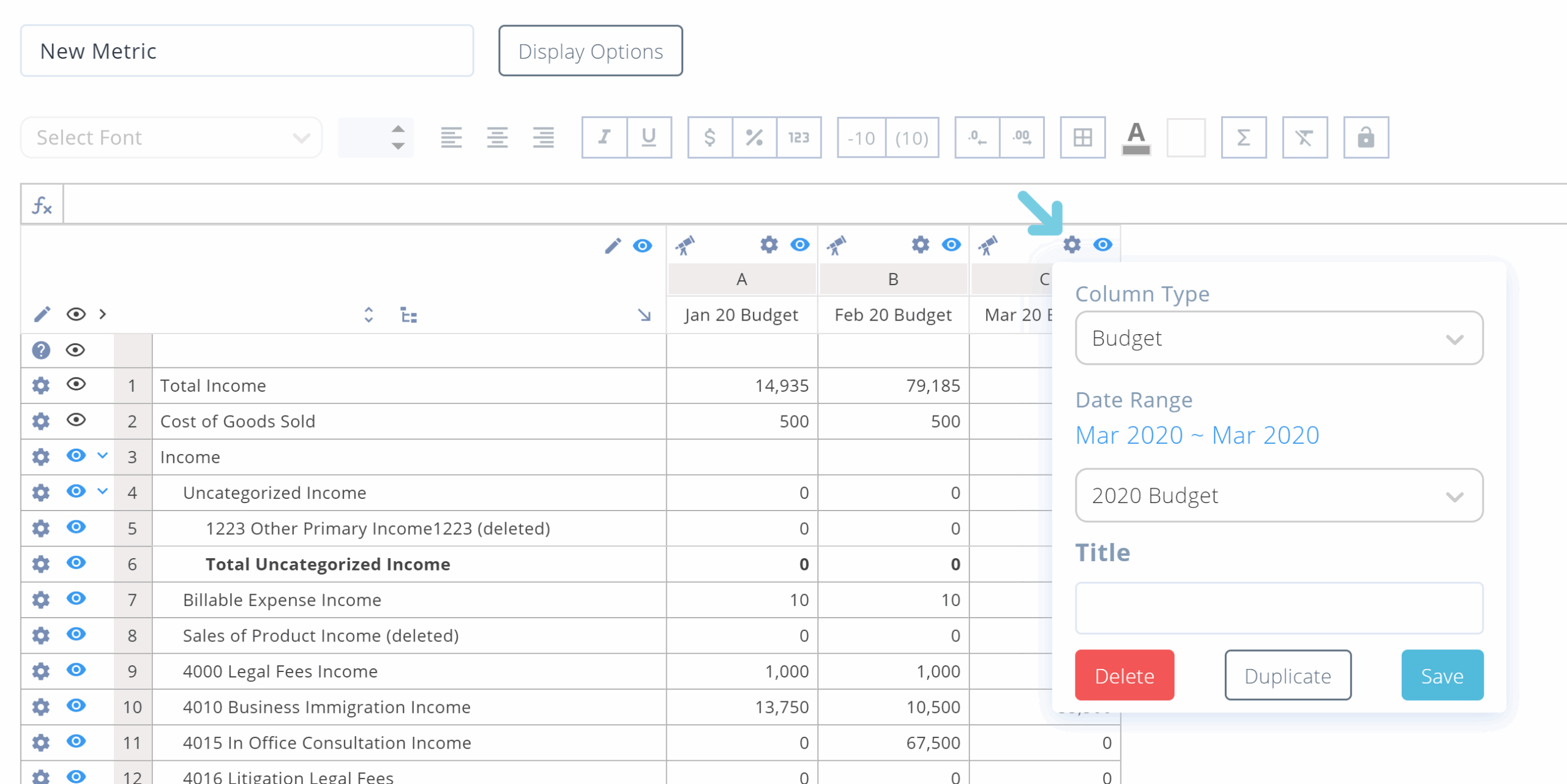This screenshot has width=1567, height=784.
Task: Hide column A using its eye icon
Action: (x=799, y=245)
